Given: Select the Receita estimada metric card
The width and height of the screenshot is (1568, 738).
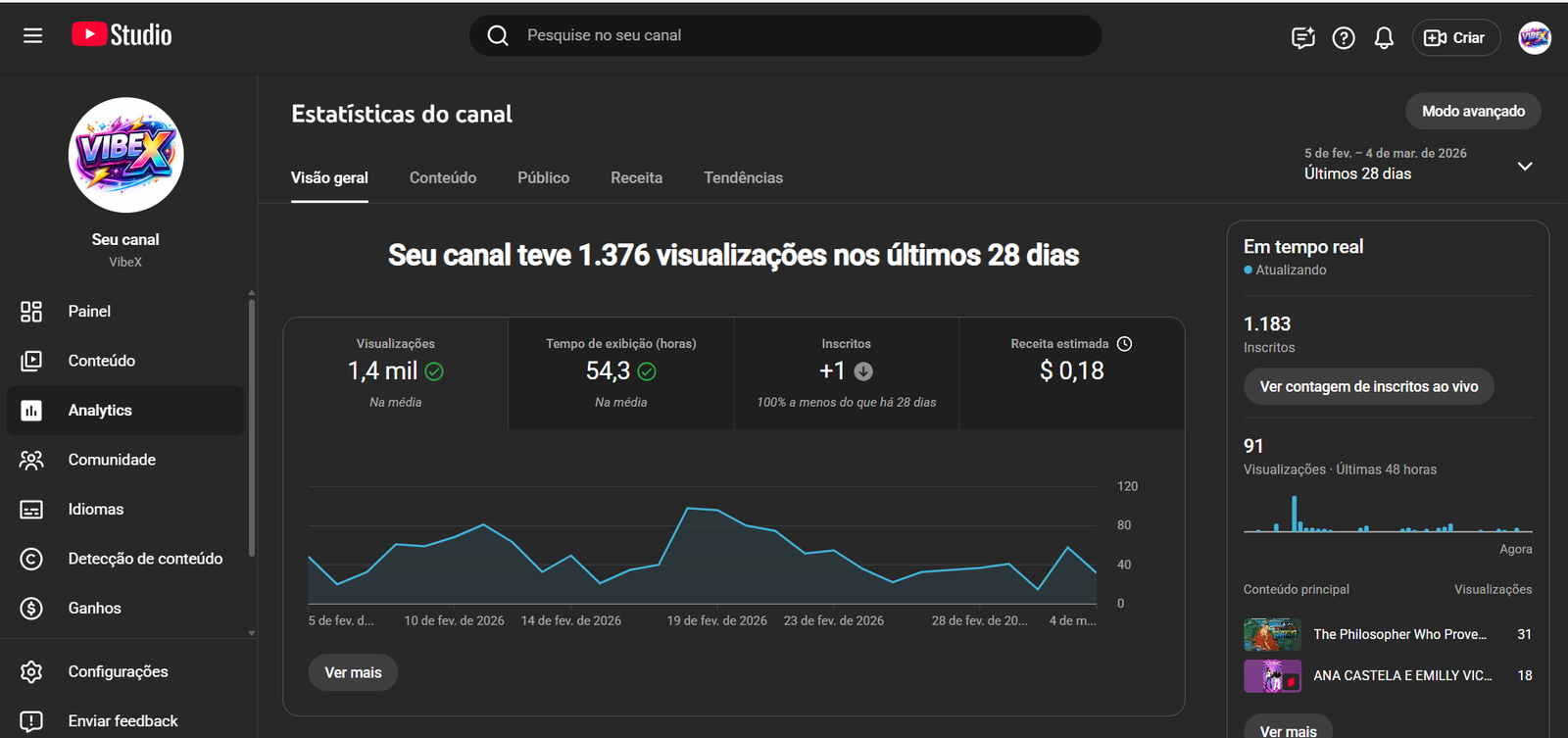Looking at the screenshot, I should pos(1072,373).
